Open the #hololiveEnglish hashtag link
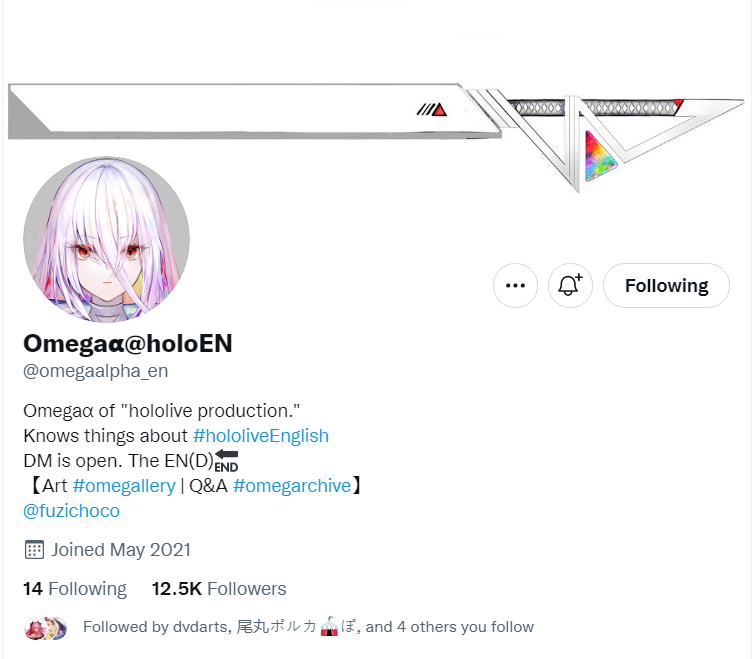The image size is (752, 659). coord(260,436)
